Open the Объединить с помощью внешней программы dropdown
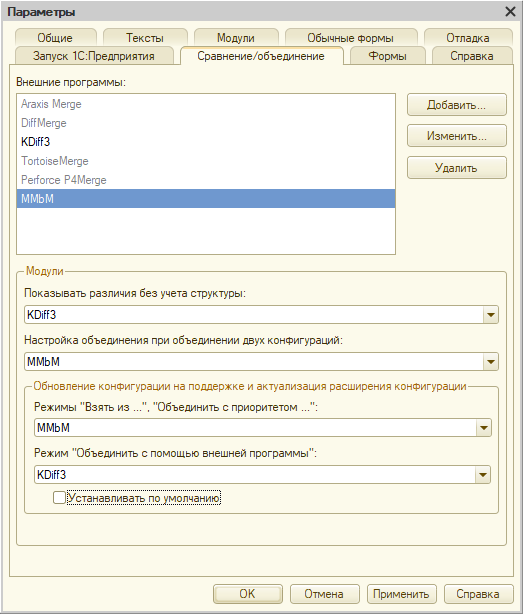523x614 pixels. click(x=483, y=475)
